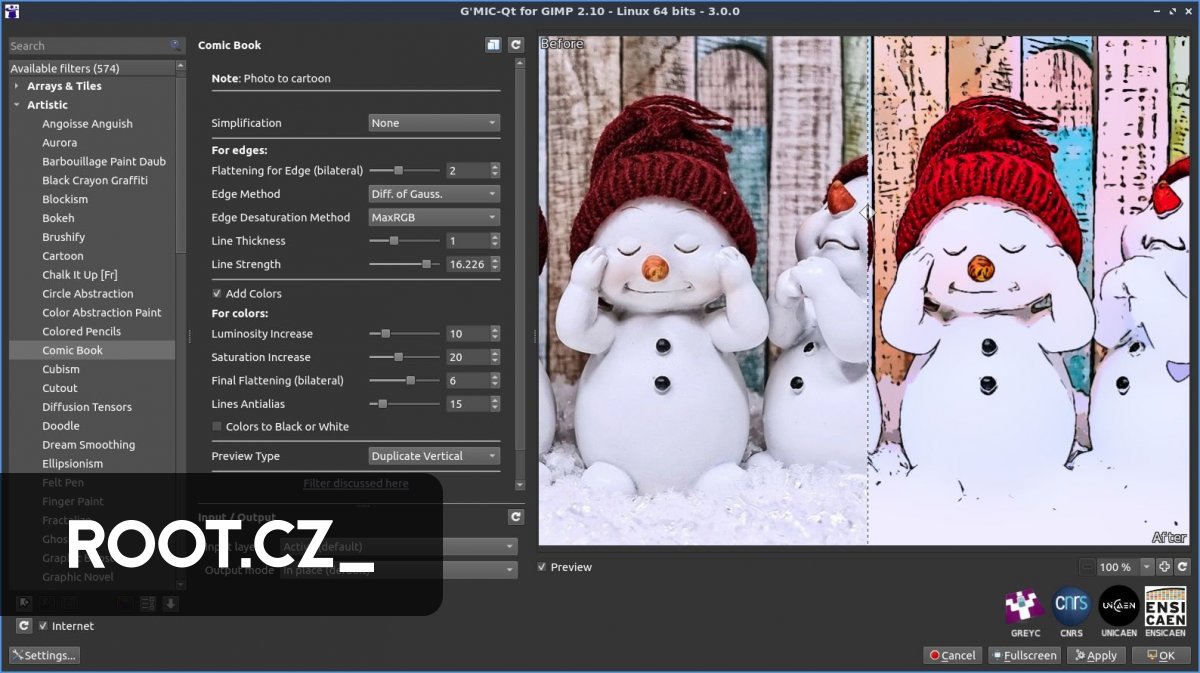Enable Colors to Black or White
Screen dimensions: 1200x673
[217, 427]
